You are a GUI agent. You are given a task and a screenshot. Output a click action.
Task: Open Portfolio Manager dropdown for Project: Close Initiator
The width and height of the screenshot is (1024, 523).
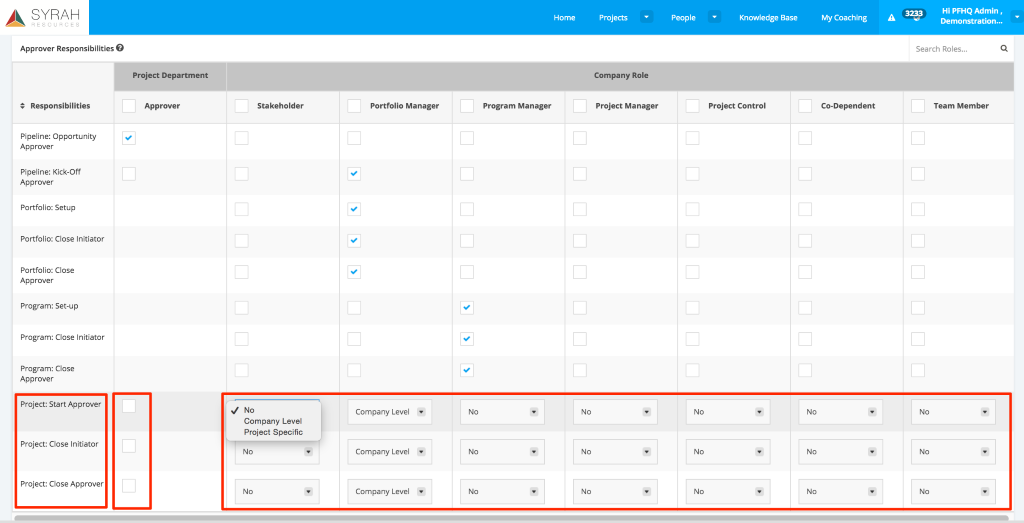click(x=390, y=452)
